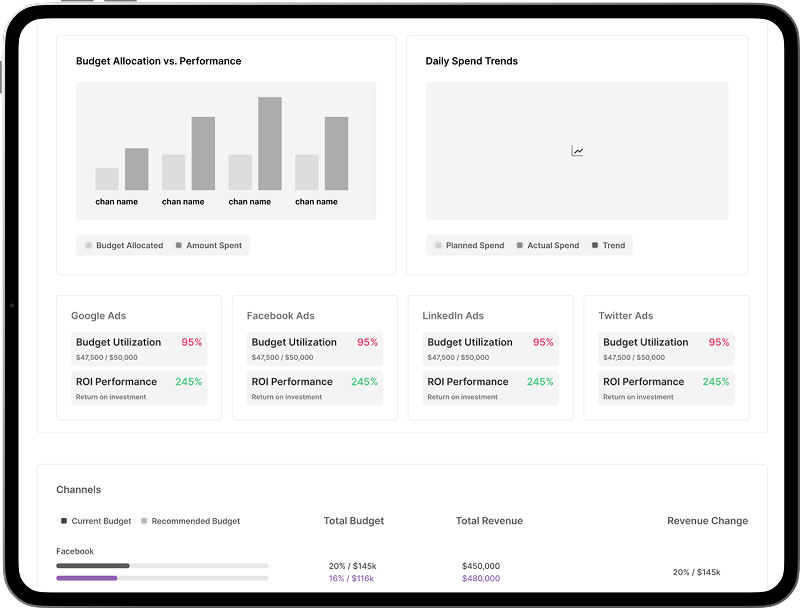The image size is (800, 608).
Task: Select Google Ads Budget Utilization 95% value
Action: click(192, 342)
